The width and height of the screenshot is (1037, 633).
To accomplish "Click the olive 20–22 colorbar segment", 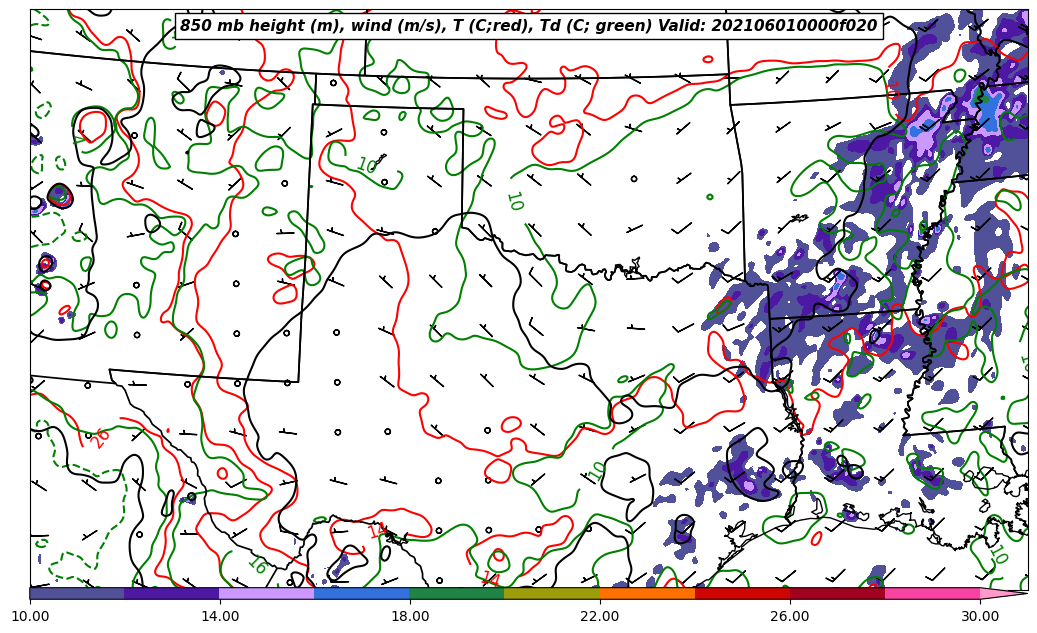I will coord(552,593).
